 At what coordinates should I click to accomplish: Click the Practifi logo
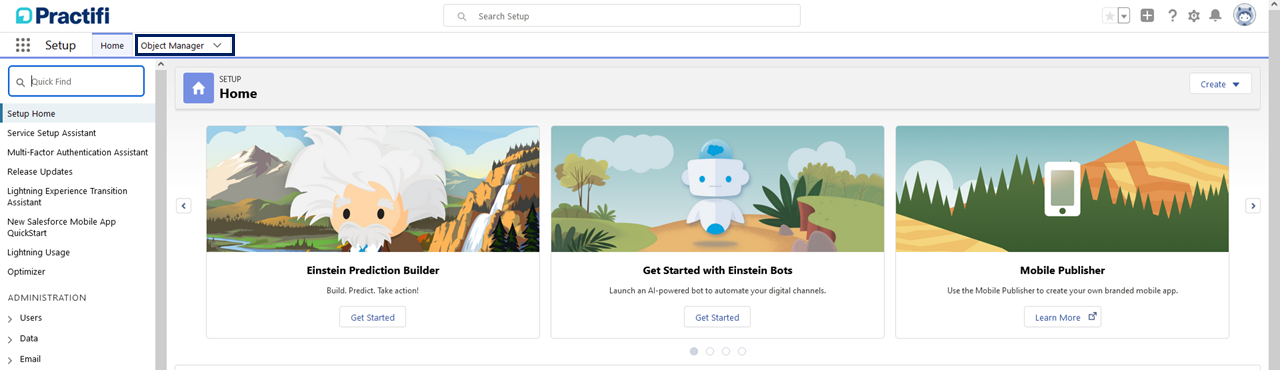(x=63, y=16)
